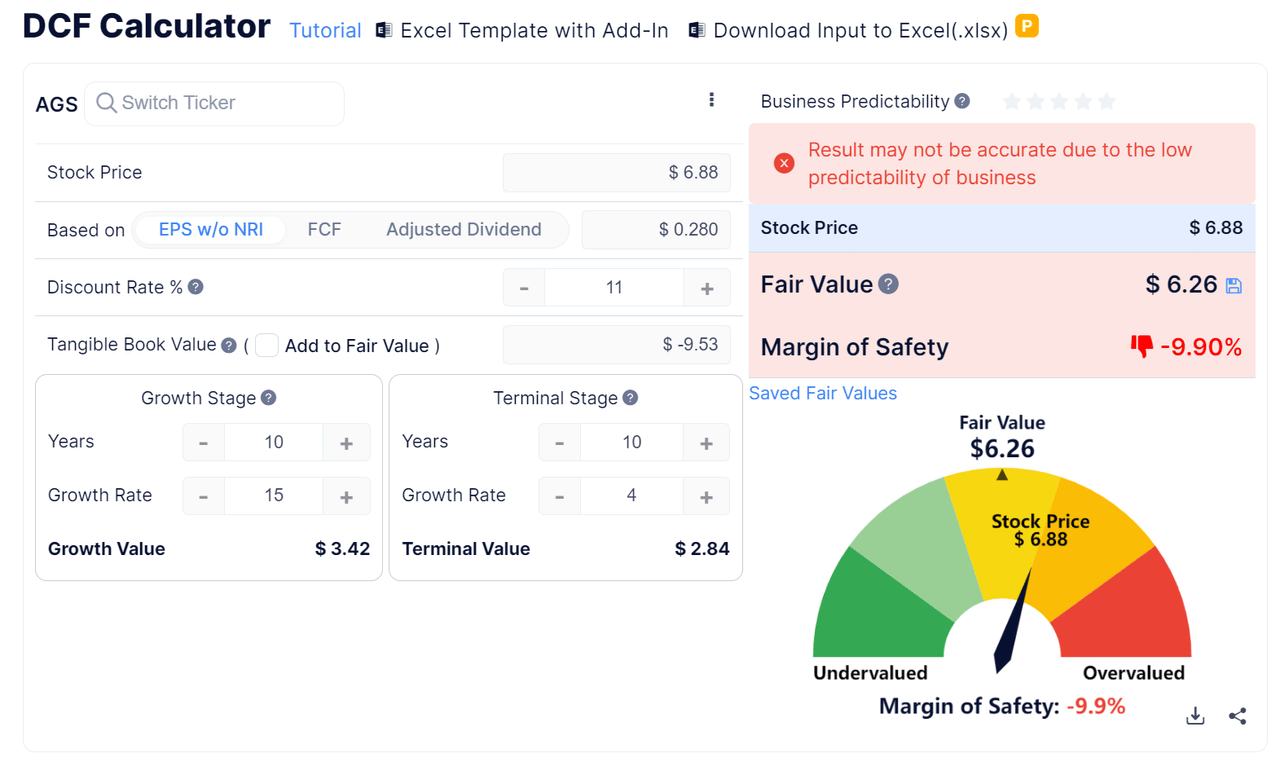Increase the Discount Rate with plus
The image size is (1280, 771).
pyautogui.click(x=707, y=288)
